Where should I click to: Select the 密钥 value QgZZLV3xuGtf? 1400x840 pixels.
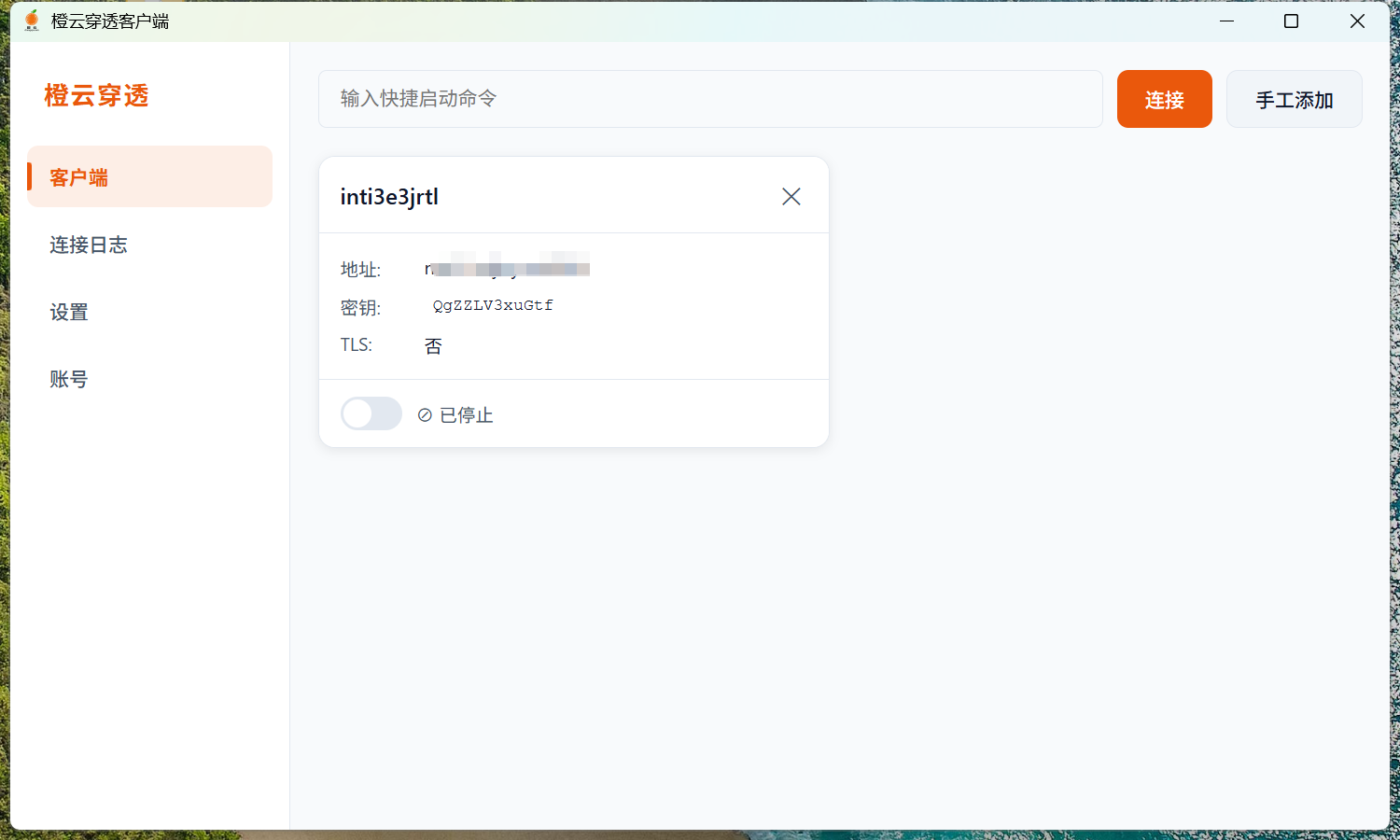click(x=492, y=304)
